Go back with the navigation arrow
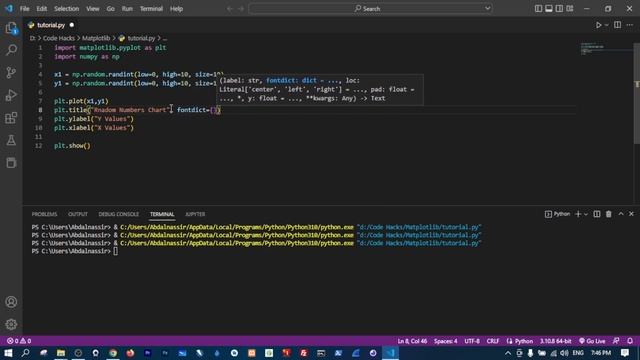Image resolution: width=640 pixels, height=360 pixels. 230,9
